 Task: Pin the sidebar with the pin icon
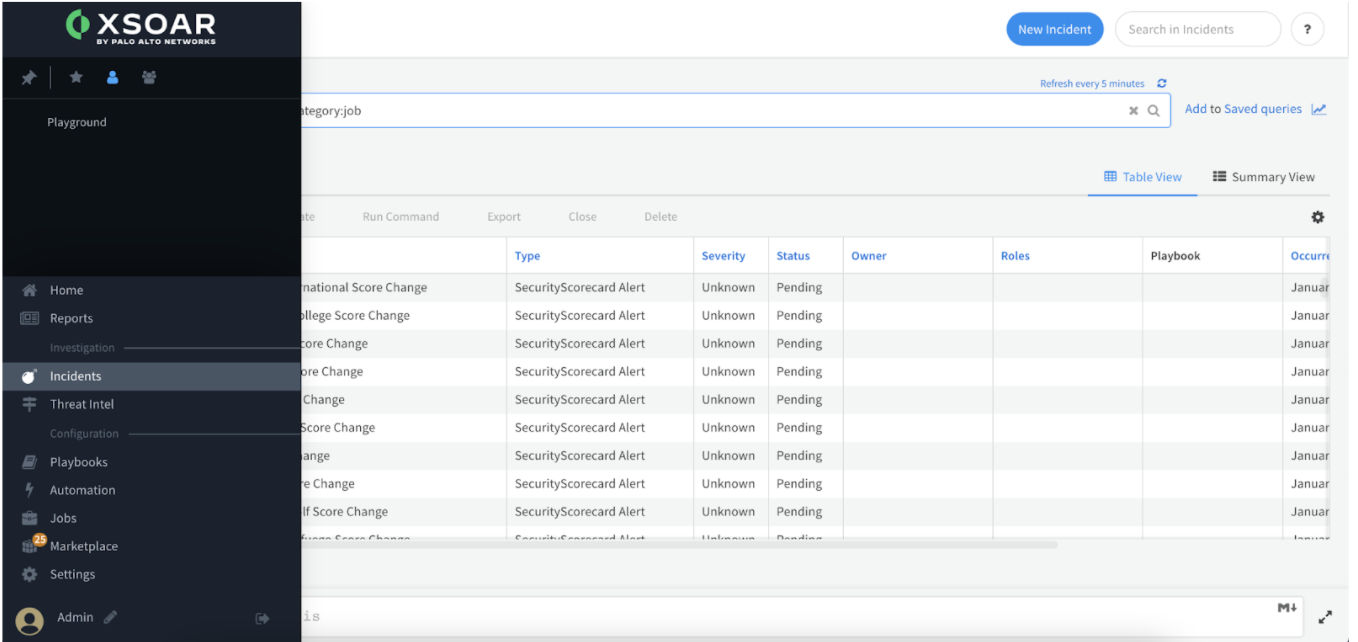point(29,77)
